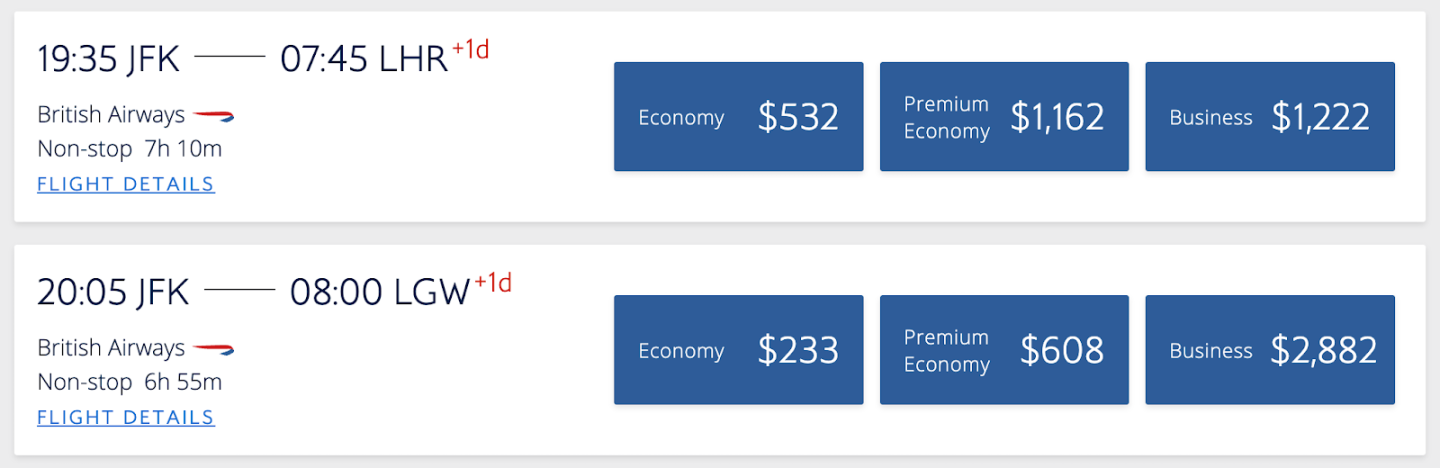
Task: Click the British Airways name on the Heathrow flight
Action: (x=111, y=115)
